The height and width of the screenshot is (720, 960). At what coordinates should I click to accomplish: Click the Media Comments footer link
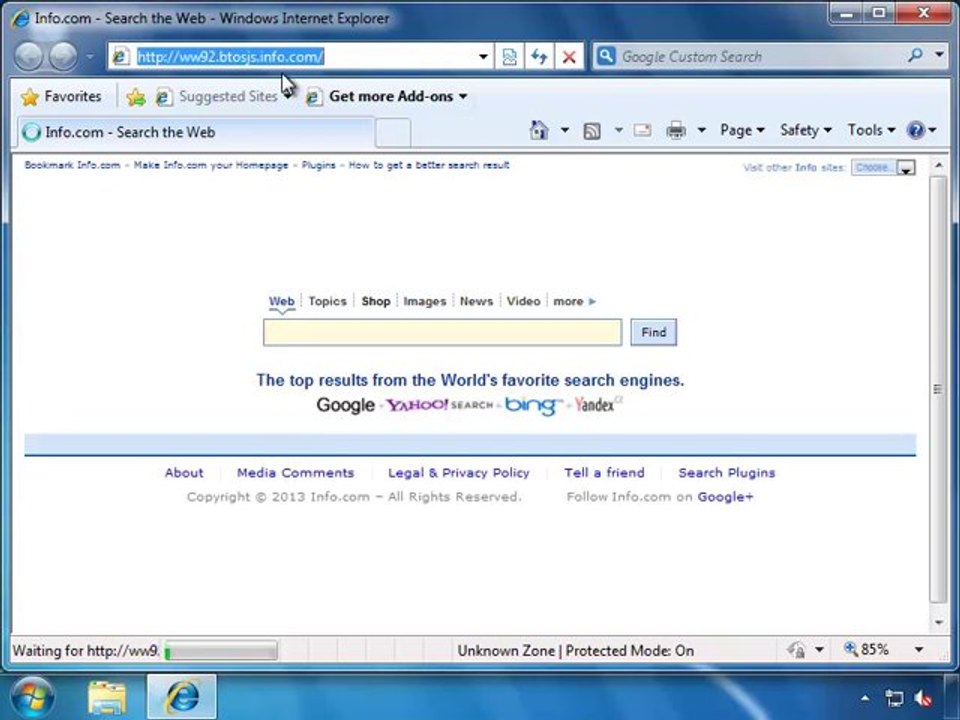tap(296, 473)
